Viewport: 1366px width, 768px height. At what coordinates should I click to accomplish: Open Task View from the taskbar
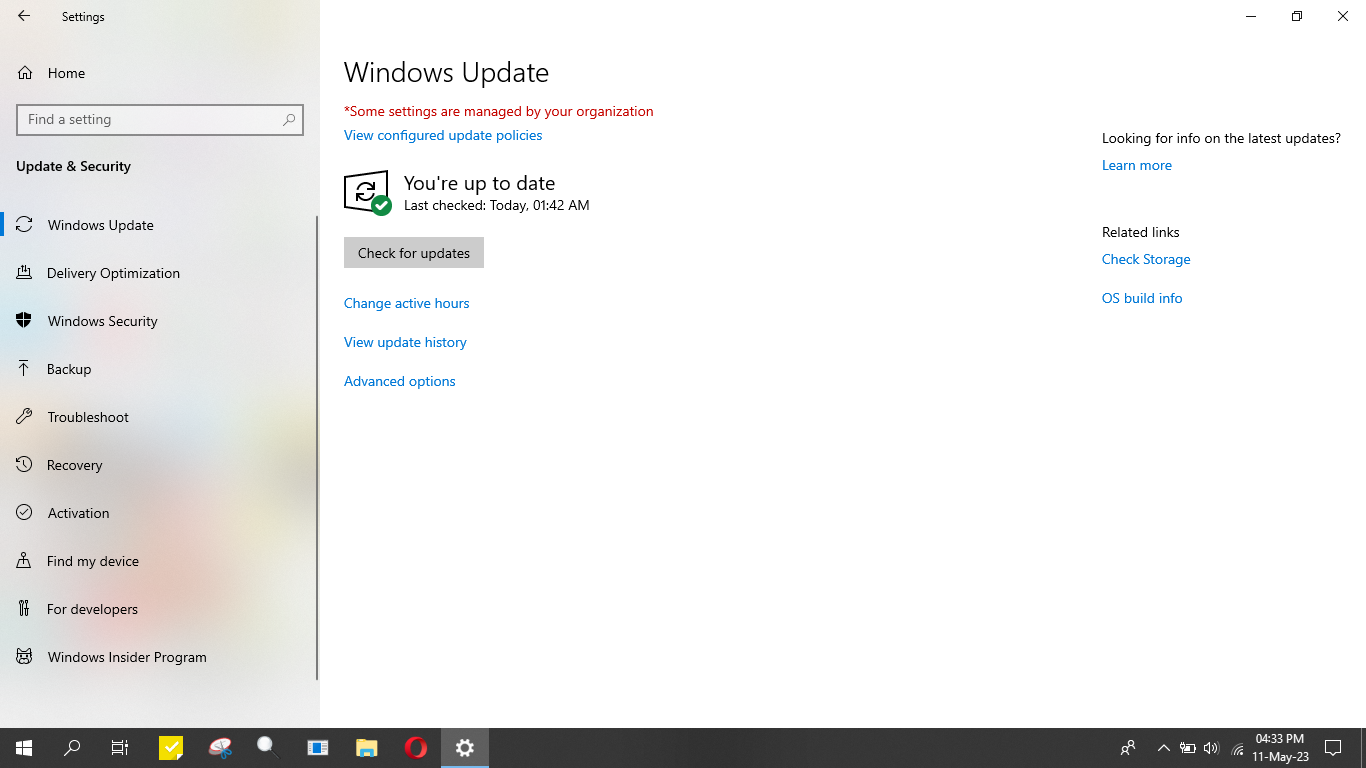(120, 748)
